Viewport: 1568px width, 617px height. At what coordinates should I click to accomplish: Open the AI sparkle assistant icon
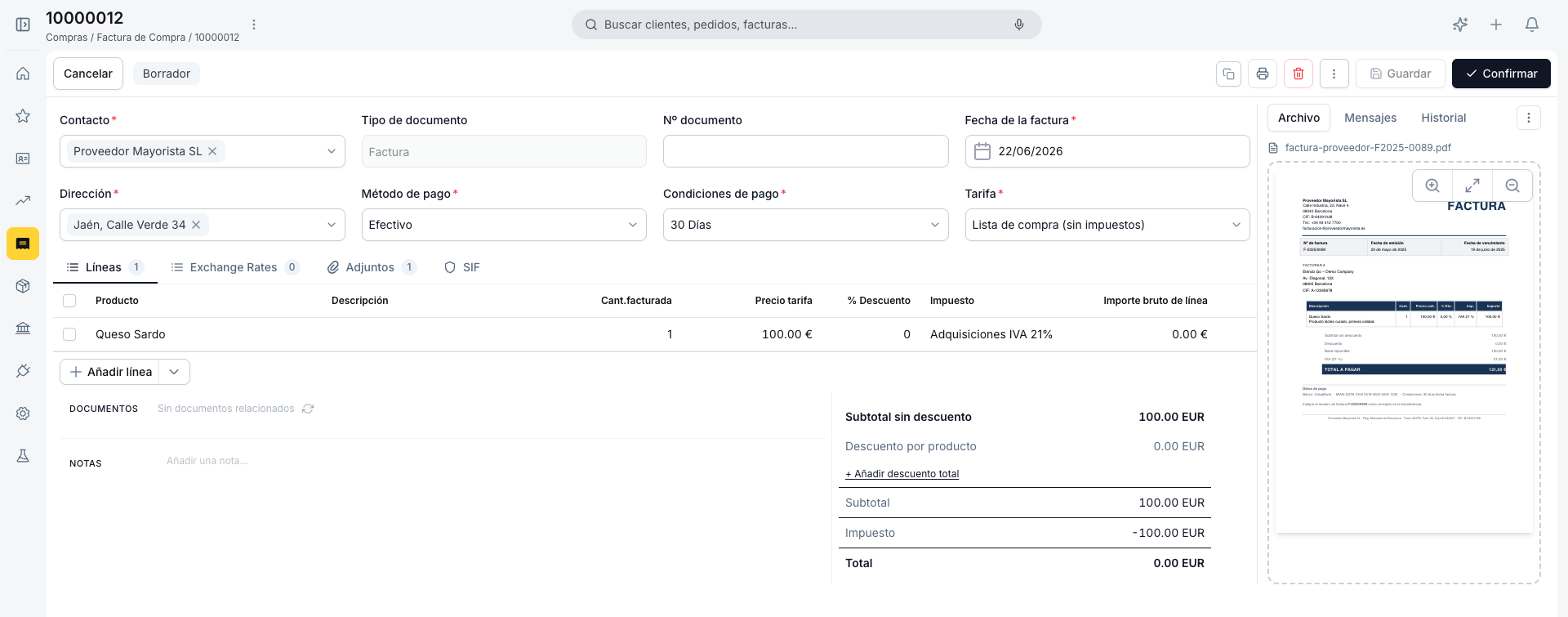pyautogui.click(x=1460, y=25)
